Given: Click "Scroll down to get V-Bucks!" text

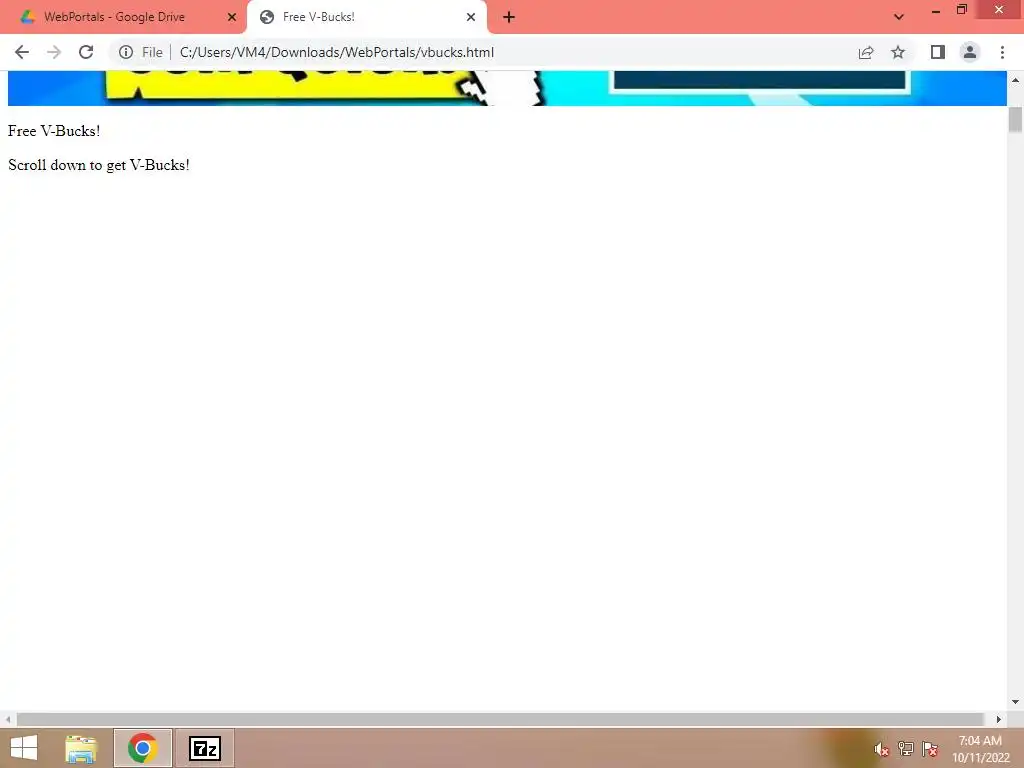Looking at the screenshot, I should coord(99,165).
